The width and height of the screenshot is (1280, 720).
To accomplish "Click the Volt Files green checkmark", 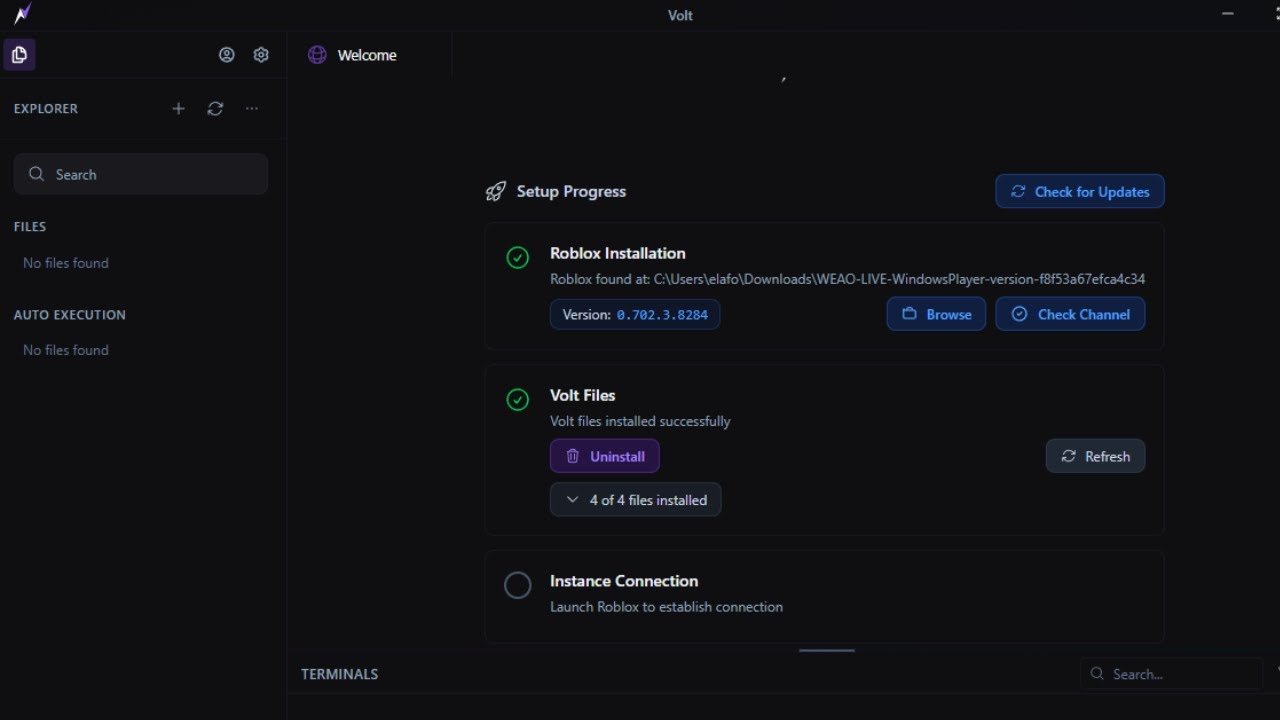I will (x=517, y=400).
